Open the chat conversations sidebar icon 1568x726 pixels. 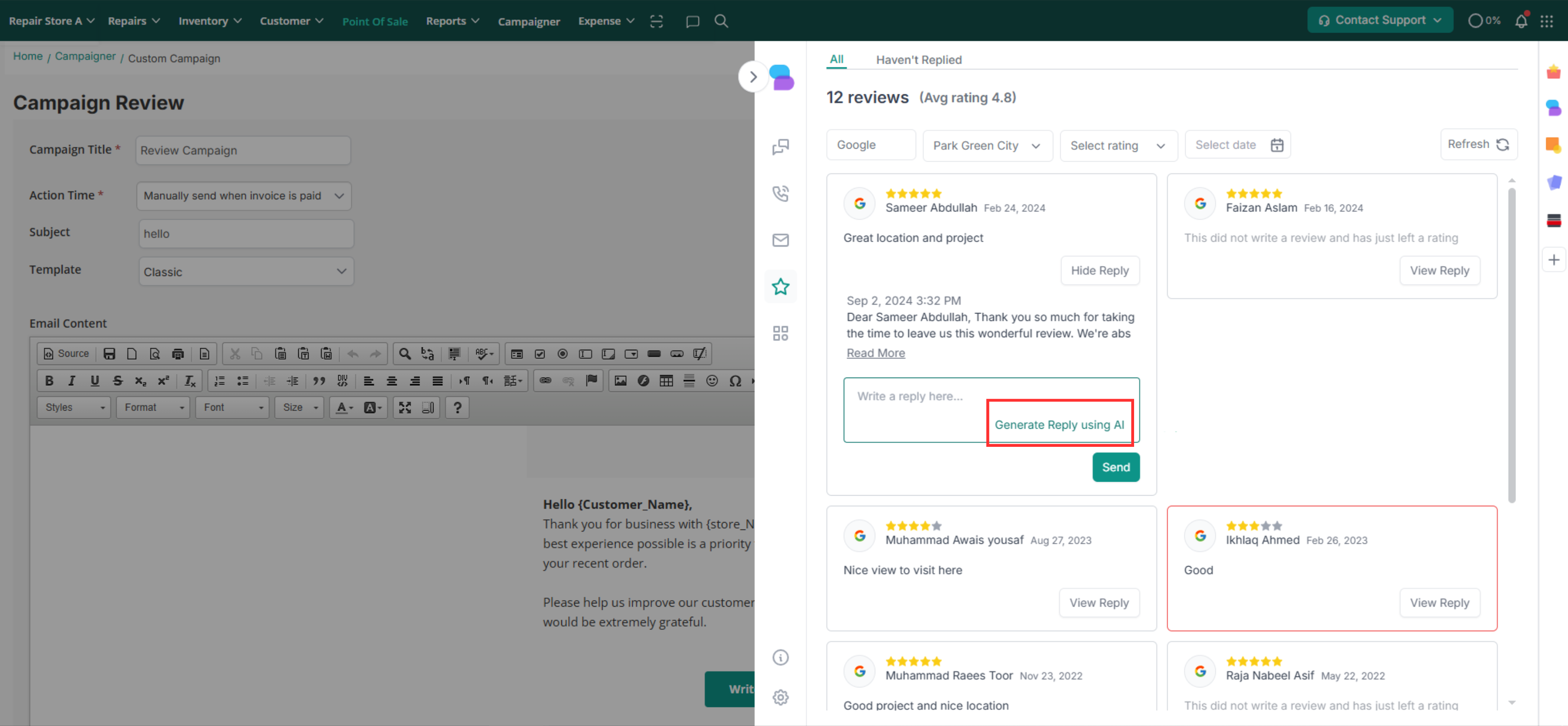(781, 147)
